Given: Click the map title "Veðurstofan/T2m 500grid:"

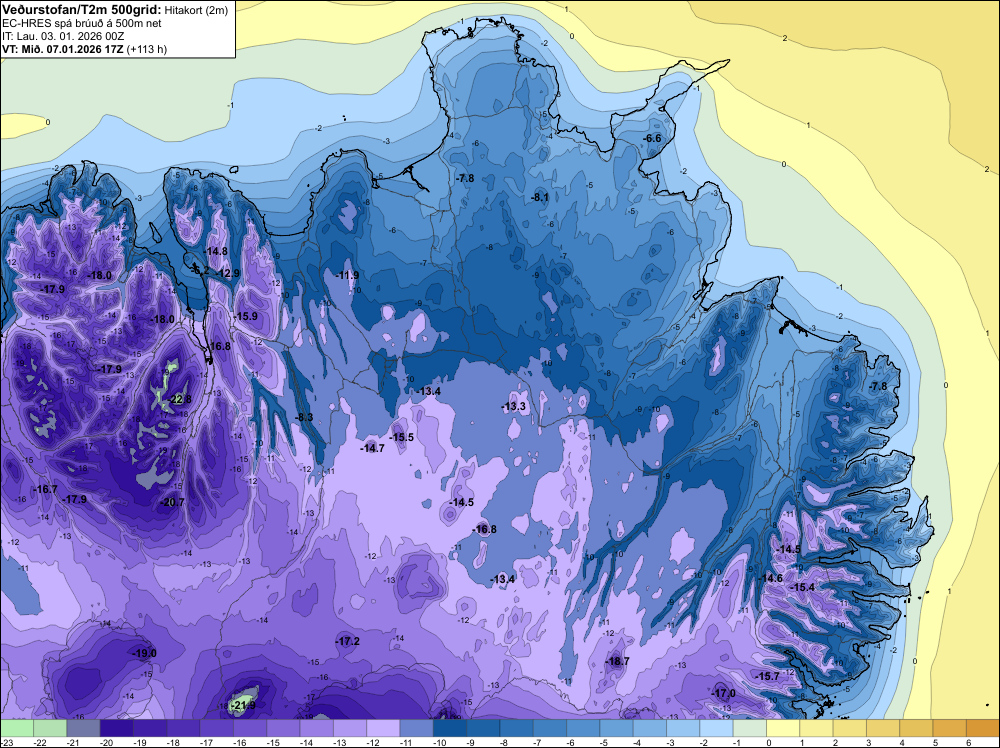Looking at the screenshot, I should 82,10.
